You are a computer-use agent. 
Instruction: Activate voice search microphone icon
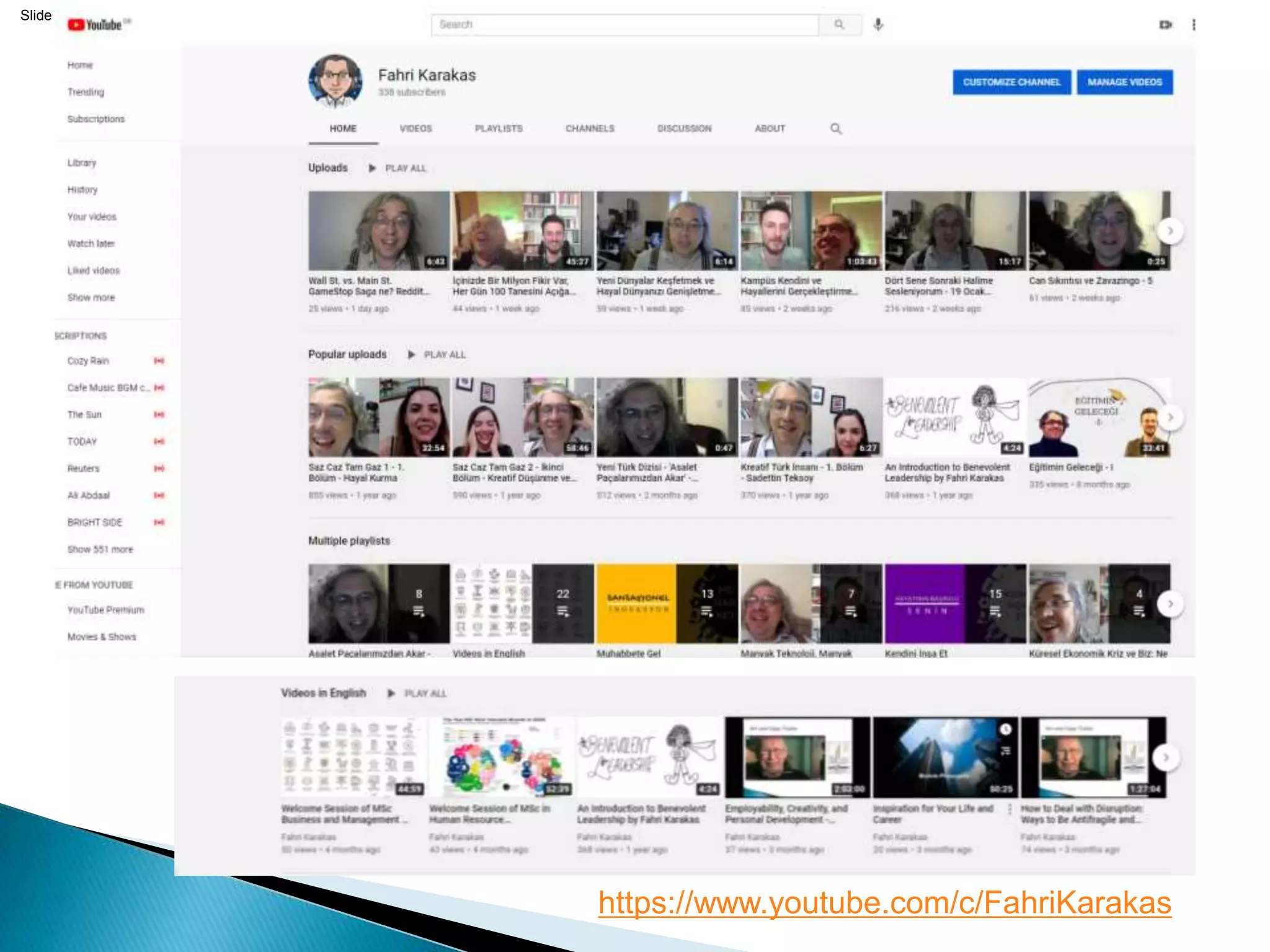pos(878,25)
